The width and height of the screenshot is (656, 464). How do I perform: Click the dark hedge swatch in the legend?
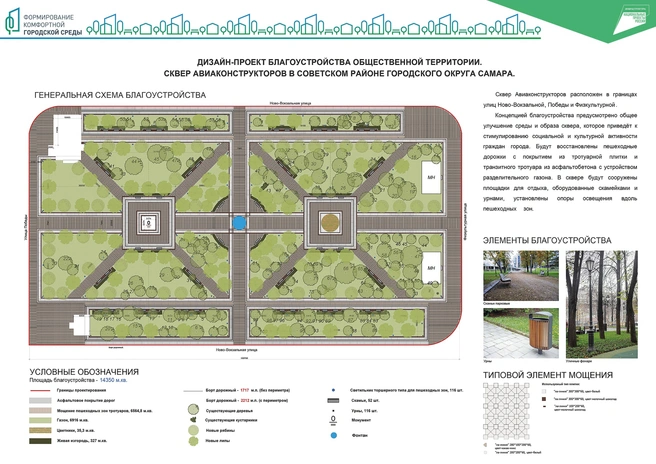pos(40,441)
